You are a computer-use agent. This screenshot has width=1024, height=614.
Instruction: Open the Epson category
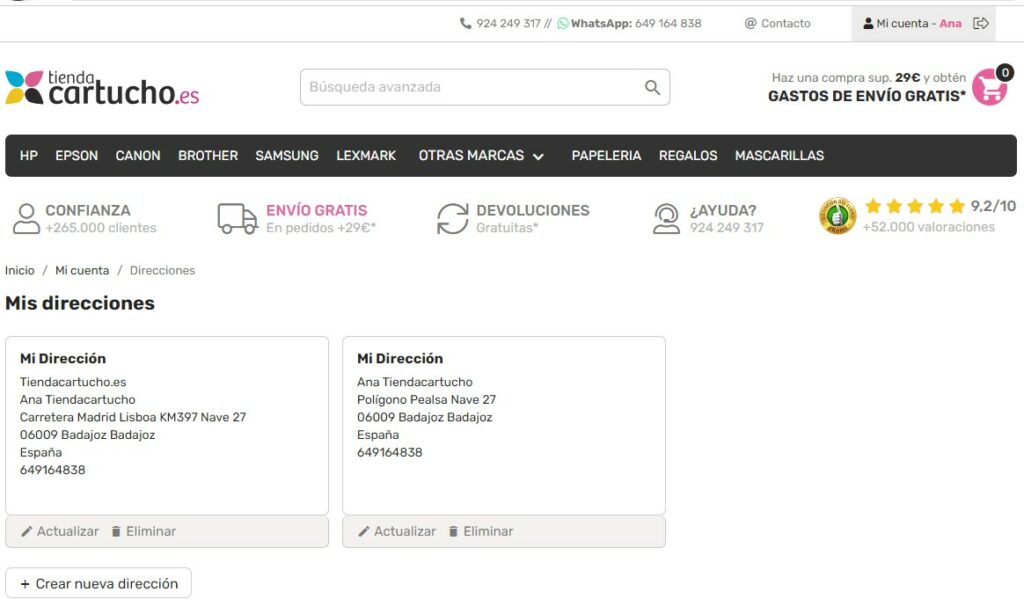pos(76,155)
